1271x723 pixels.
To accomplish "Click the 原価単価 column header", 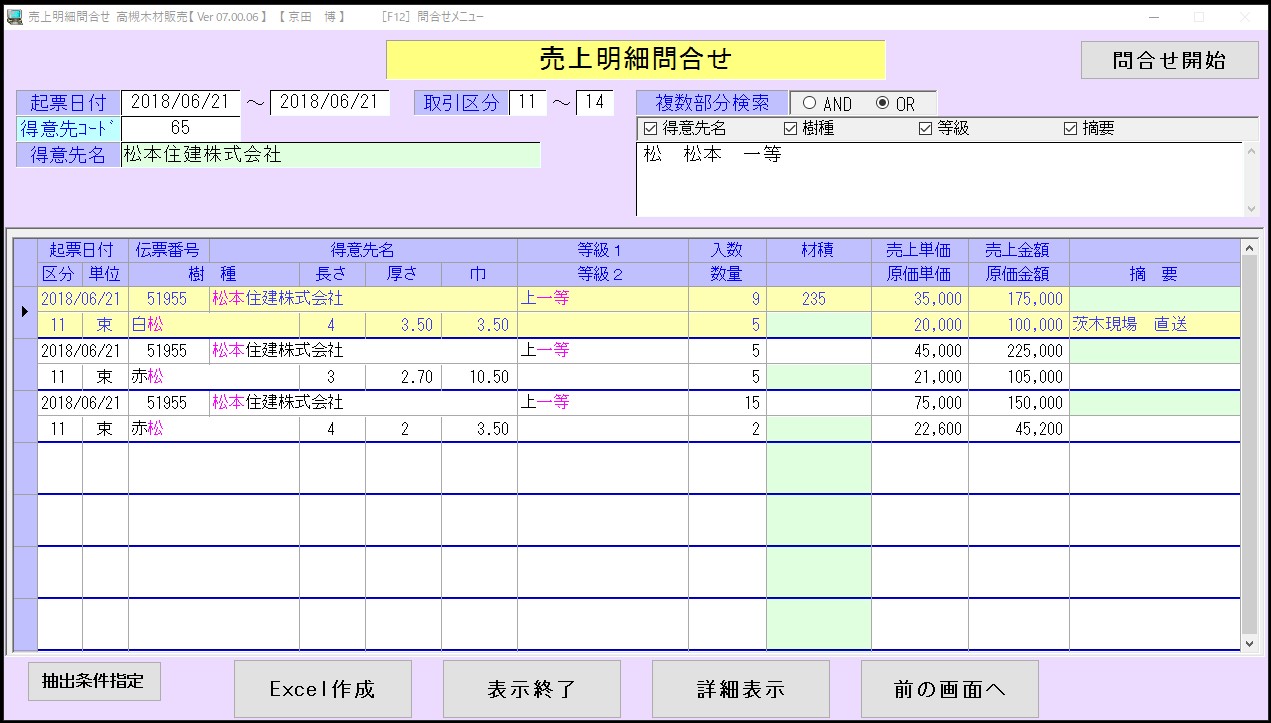I will pos(919,274).
